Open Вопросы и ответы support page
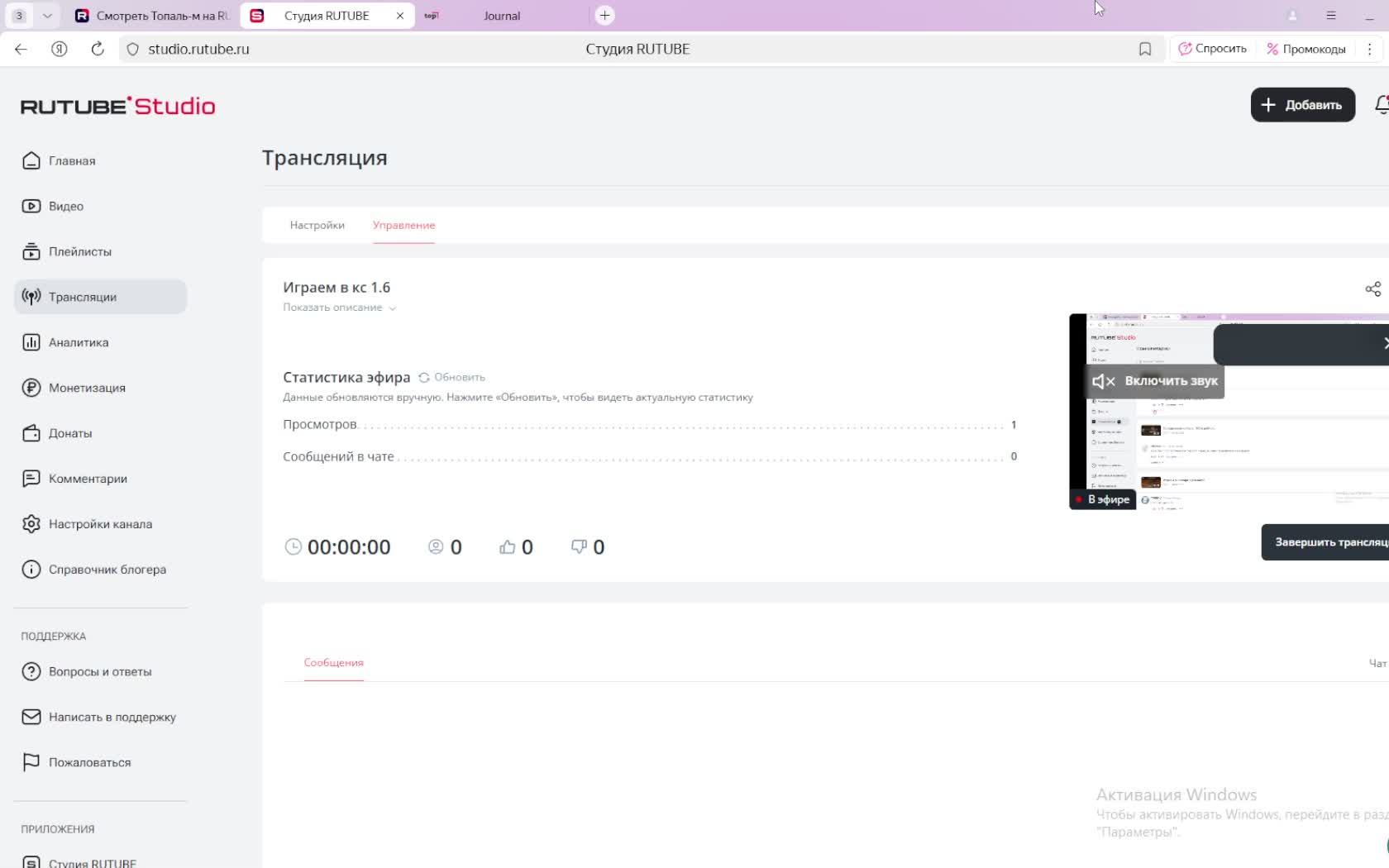 pyautogui.click(x=100, y=671)
